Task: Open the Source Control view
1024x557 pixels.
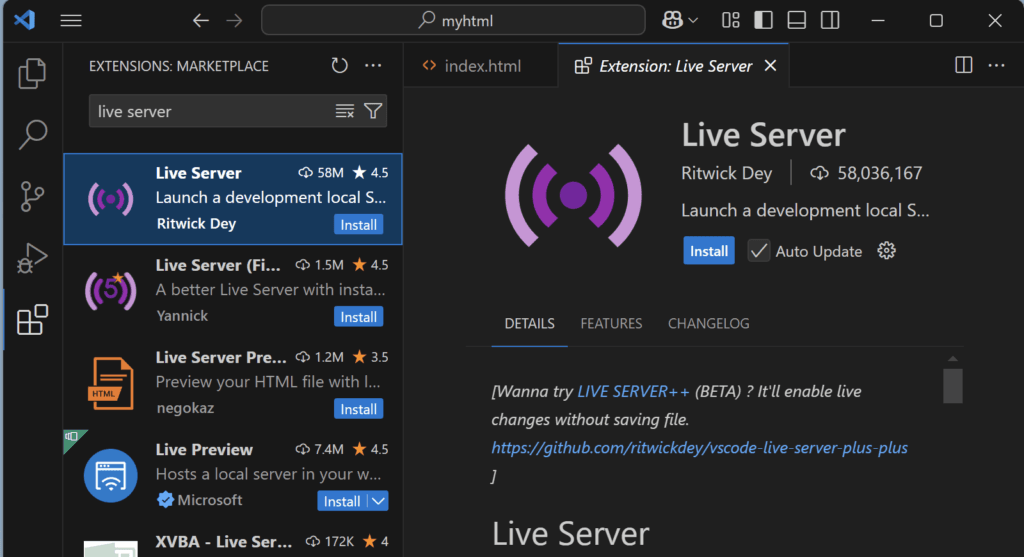Action: coord(31,196)
